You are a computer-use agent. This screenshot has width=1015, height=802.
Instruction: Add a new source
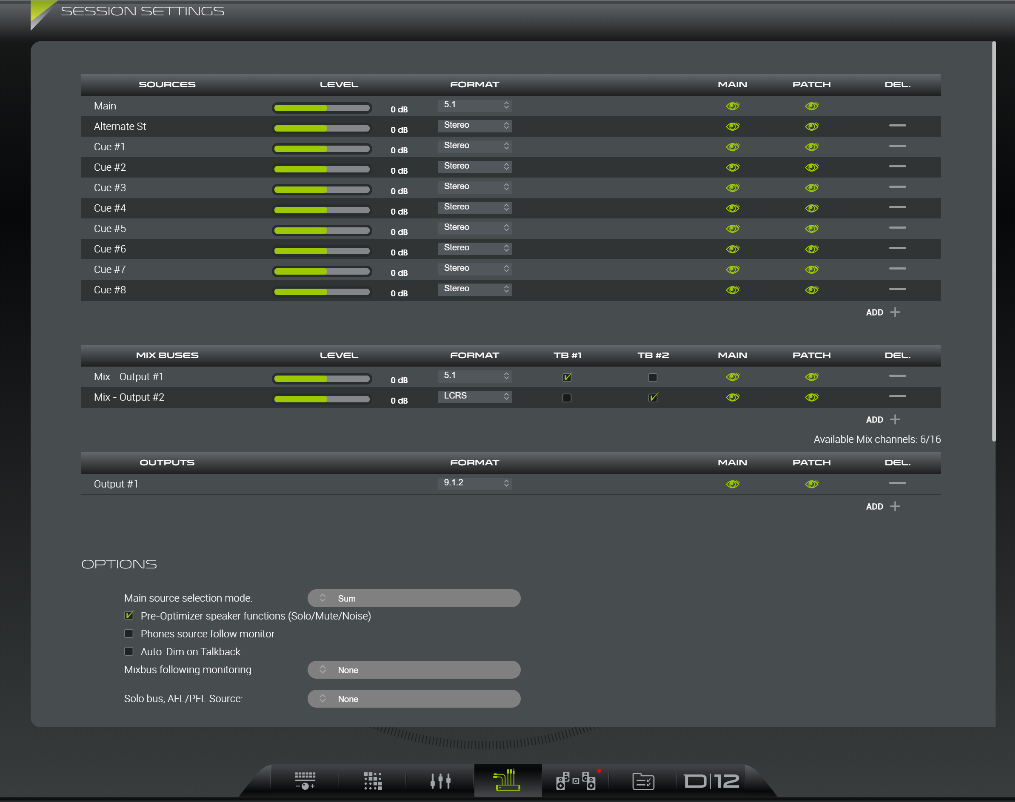tap(884, 312)
